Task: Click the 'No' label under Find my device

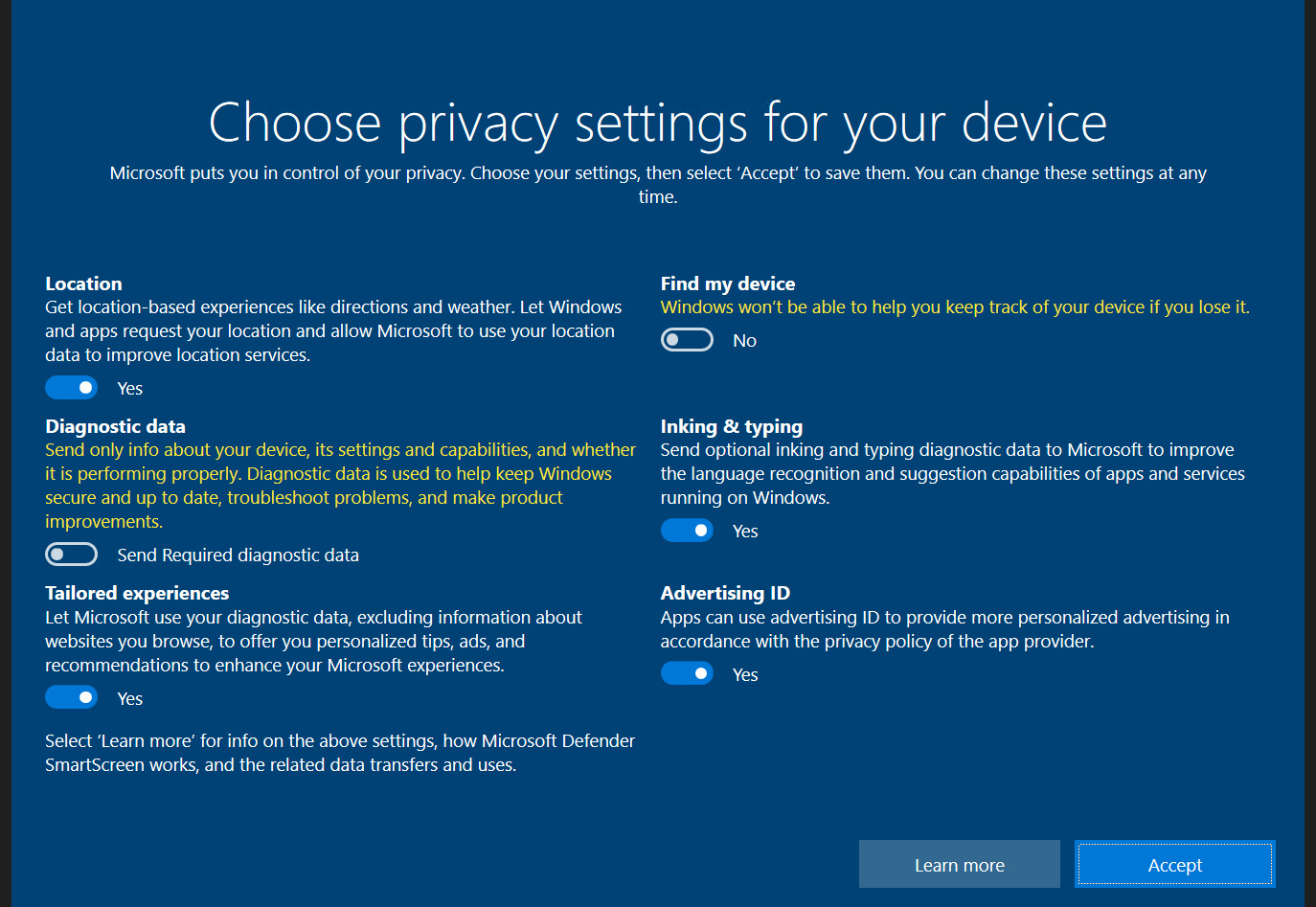Action: click(744, 341)
